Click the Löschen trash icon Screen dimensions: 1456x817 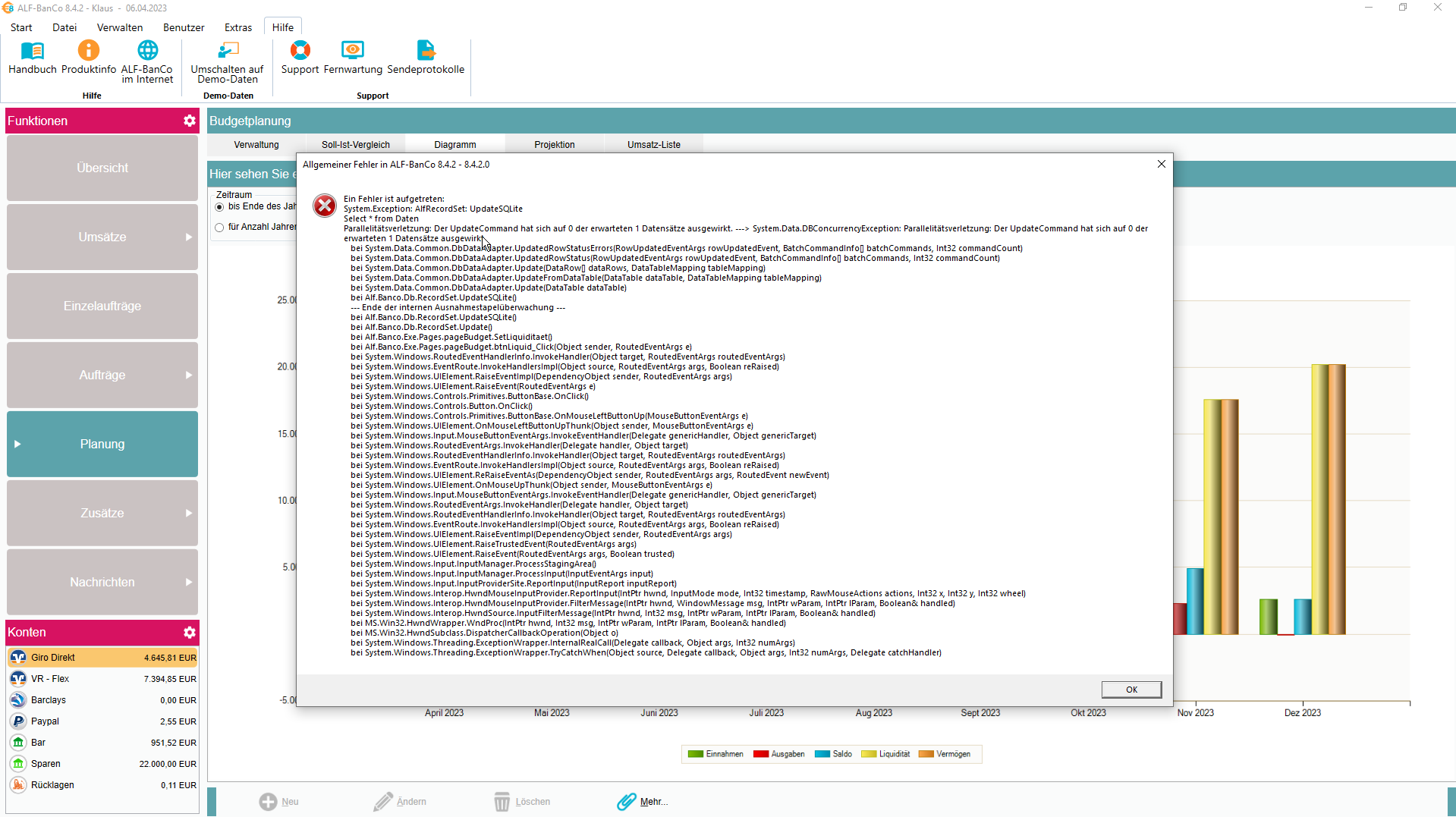click(x=502, y=802)
